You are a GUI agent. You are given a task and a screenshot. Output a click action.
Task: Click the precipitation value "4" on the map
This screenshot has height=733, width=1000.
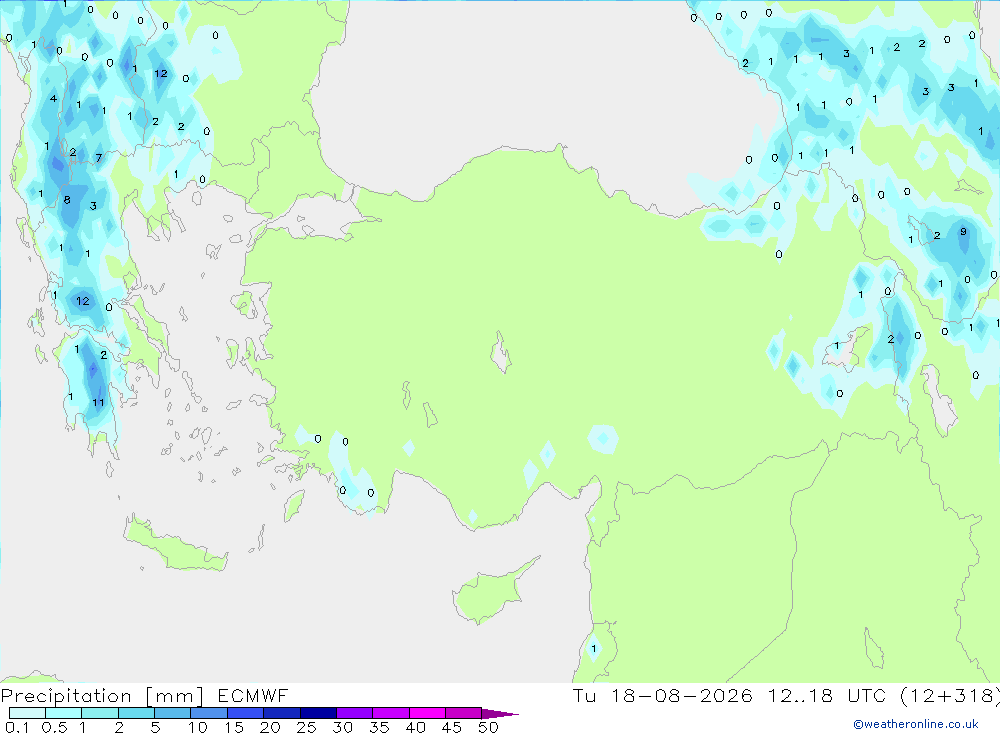coord(54,98)
